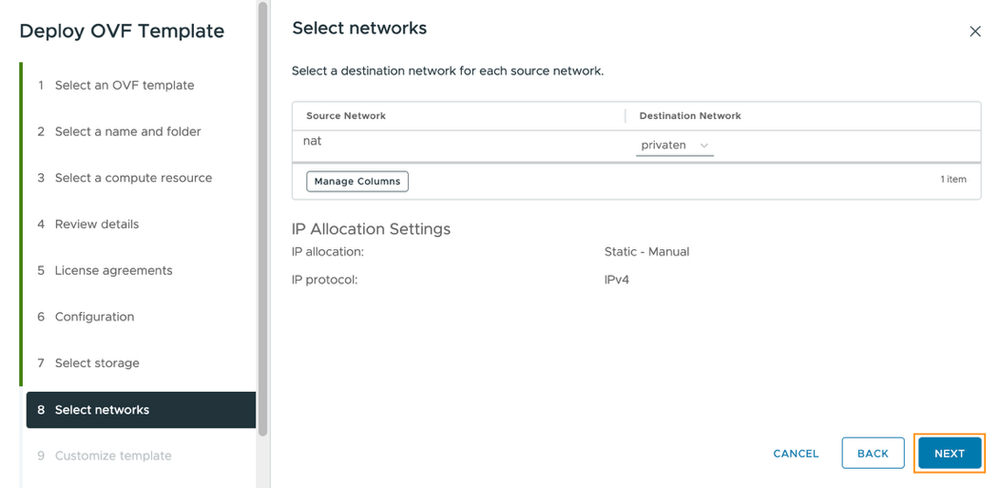Go back with the BACK button

(x=873, y=453)
